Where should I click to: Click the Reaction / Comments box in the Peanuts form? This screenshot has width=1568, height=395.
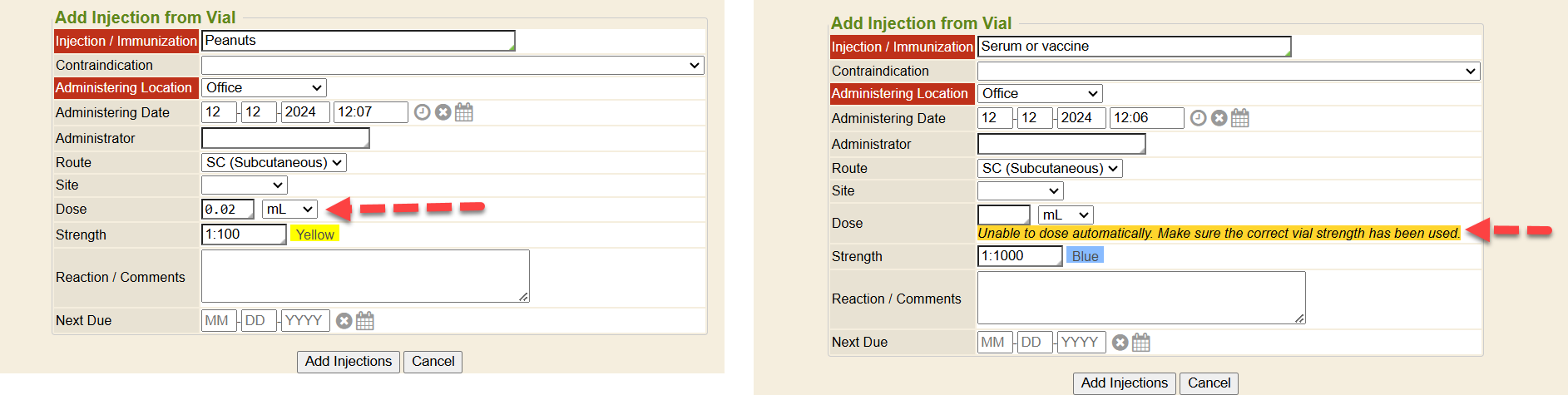(x=365, y=276)
